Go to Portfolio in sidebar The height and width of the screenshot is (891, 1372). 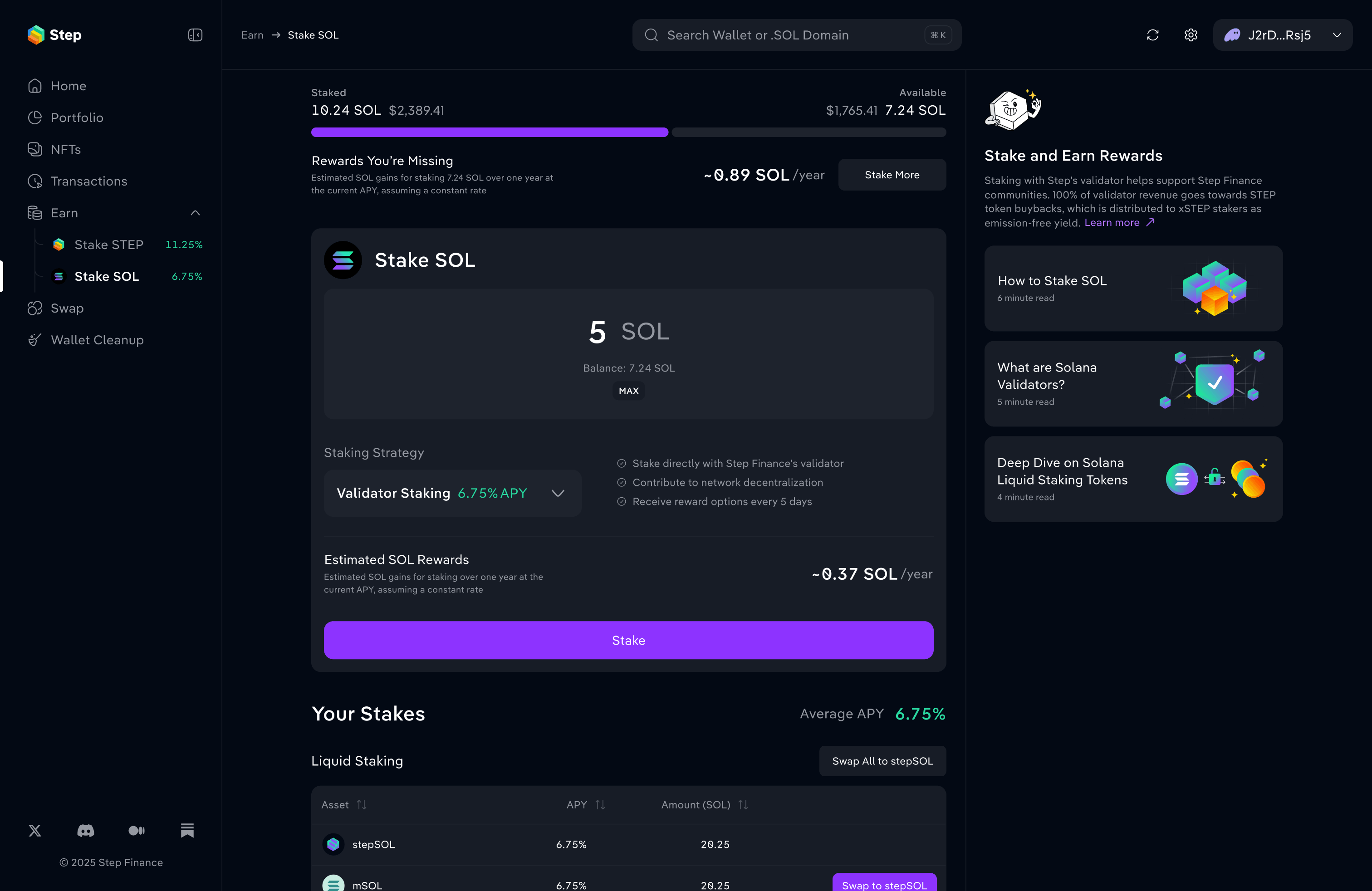tap(77, 117)
